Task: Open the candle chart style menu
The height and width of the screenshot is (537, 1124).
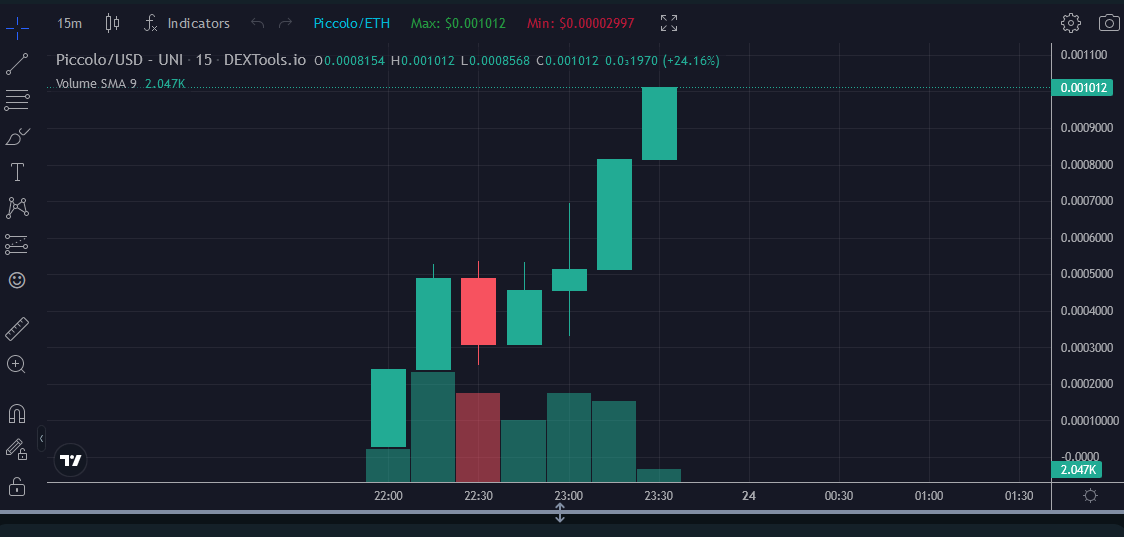Action: tap(113, 24)
